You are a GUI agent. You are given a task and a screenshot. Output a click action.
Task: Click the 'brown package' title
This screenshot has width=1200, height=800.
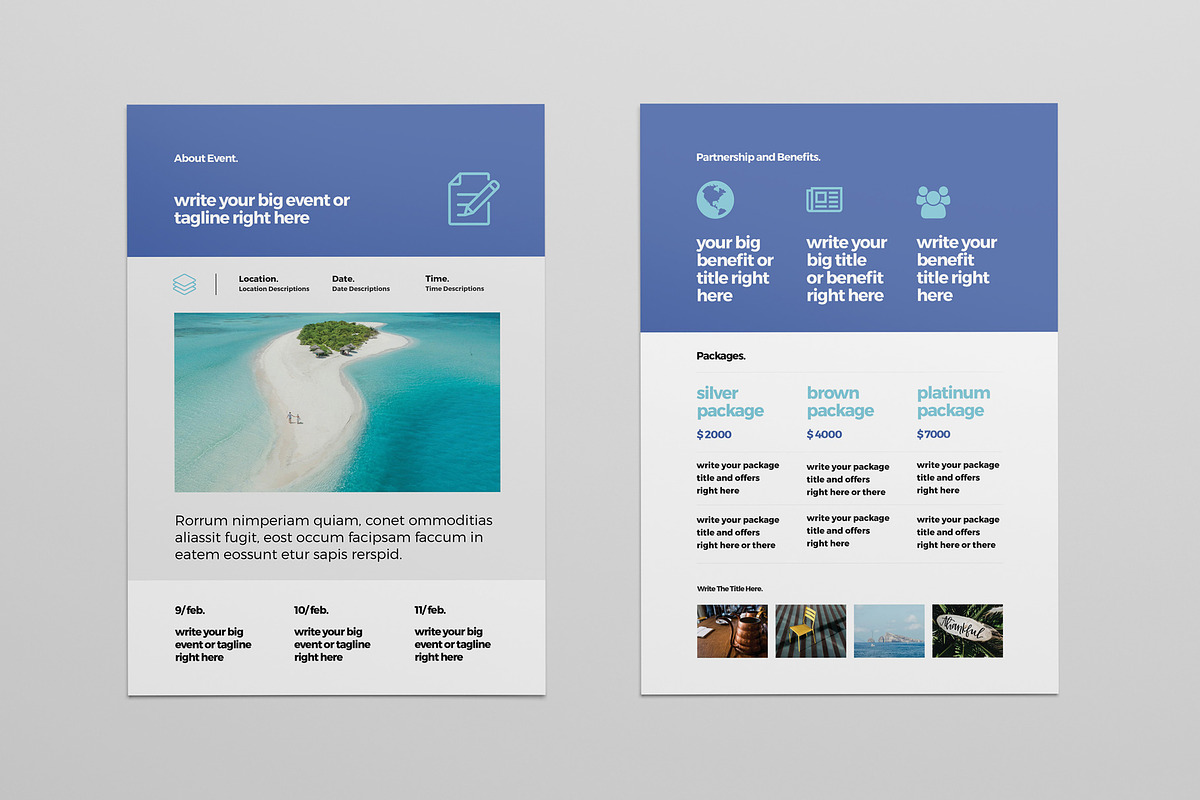840,402
